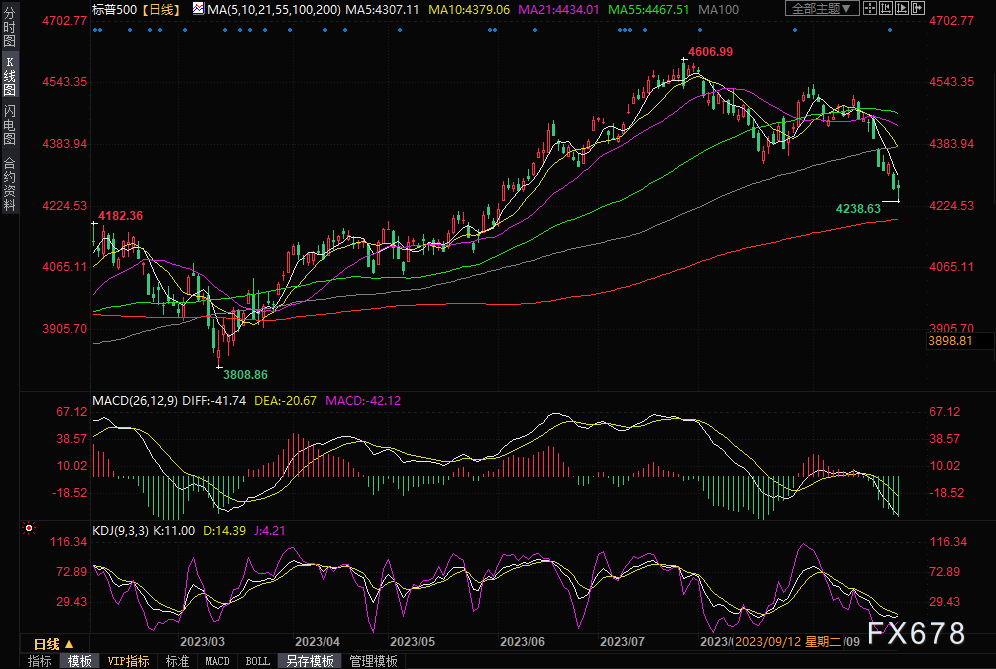Screen dimensions: 996x669
Task: Click the MA21:4434.01 value
Action: click(x=559, y=10)
